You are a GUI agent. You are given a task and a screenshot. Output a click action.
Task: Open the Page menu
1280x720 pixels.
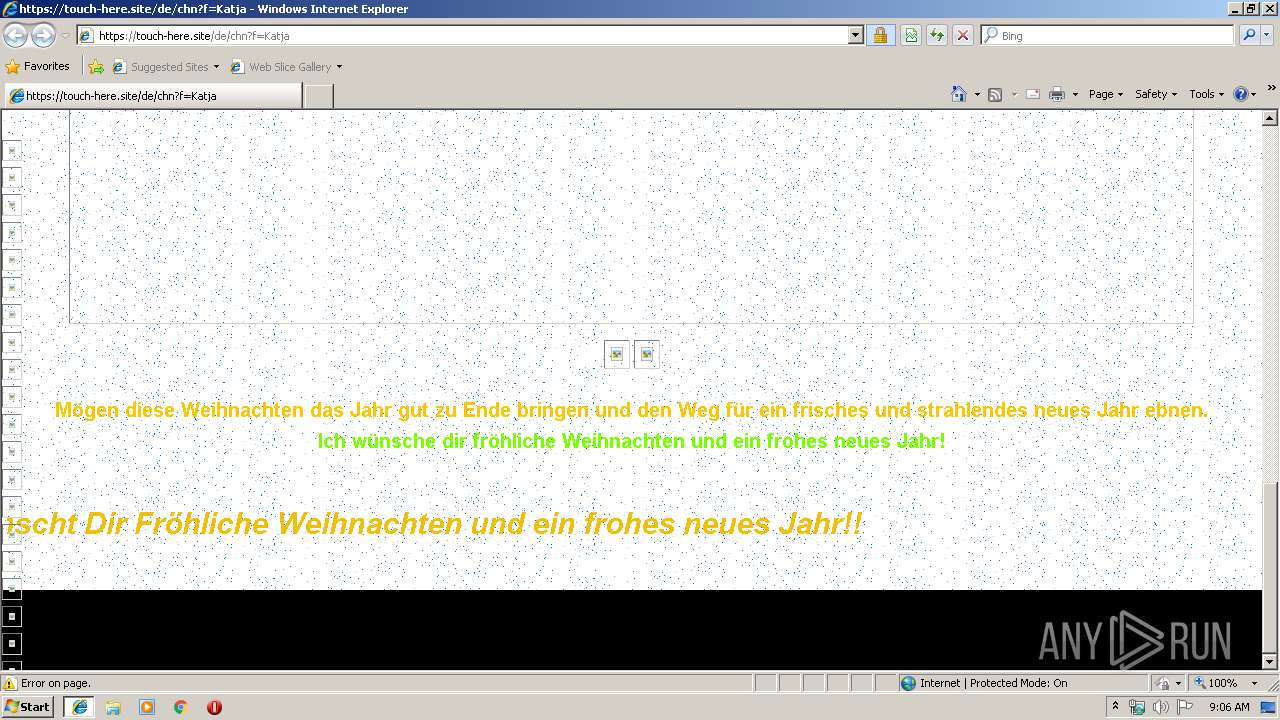pyautogui.click(x=1106, y=94)
